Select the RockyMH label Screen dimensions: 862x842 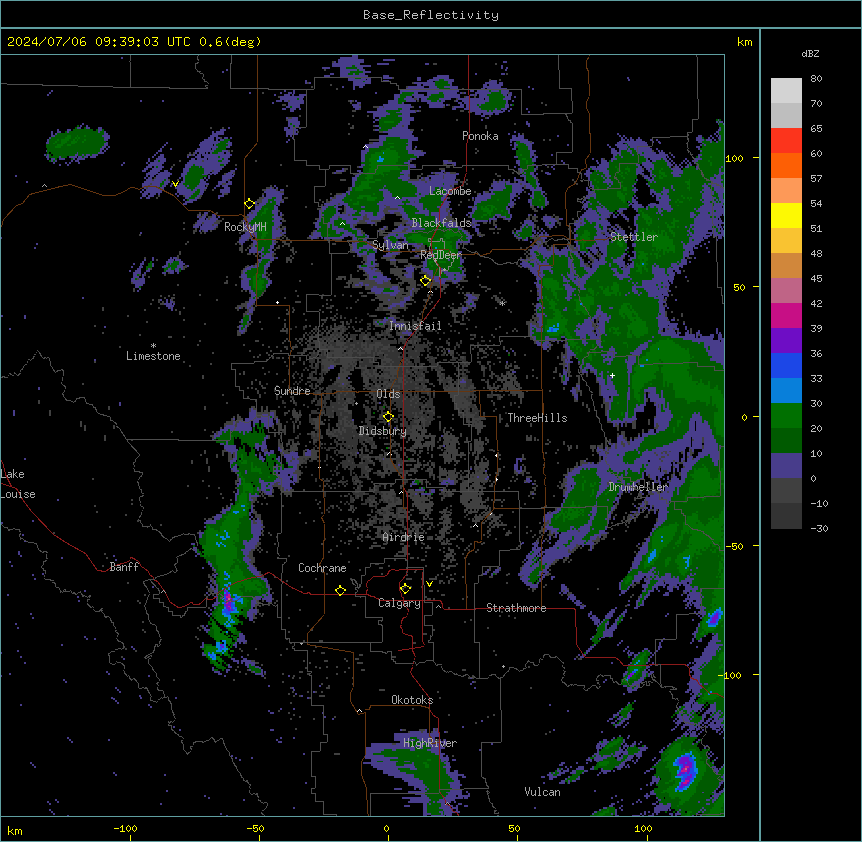[x=245, y=227]
